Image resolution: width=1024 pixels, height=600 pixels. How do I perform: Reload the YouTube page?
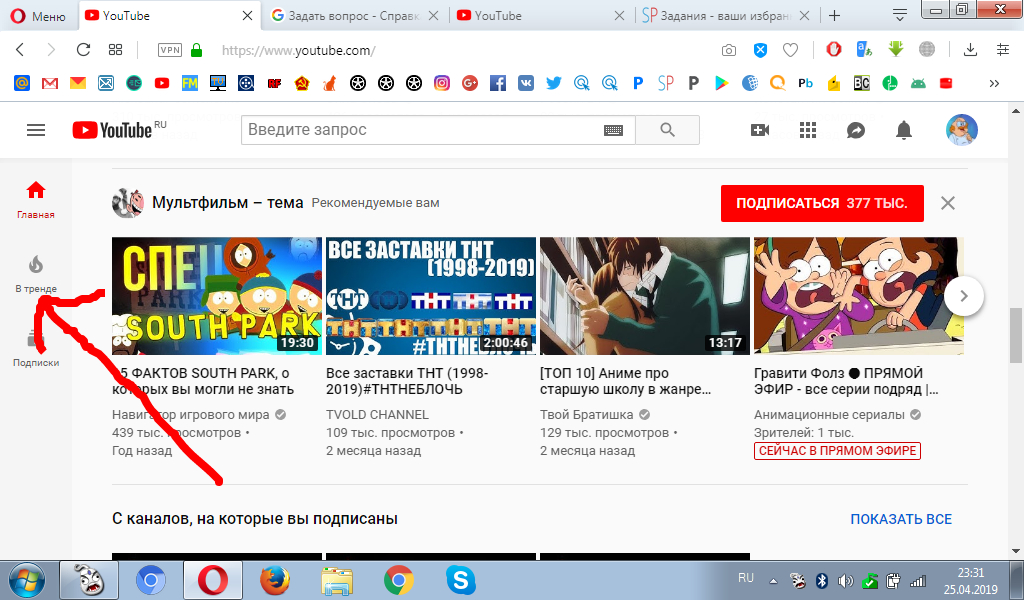click(83, 50)
